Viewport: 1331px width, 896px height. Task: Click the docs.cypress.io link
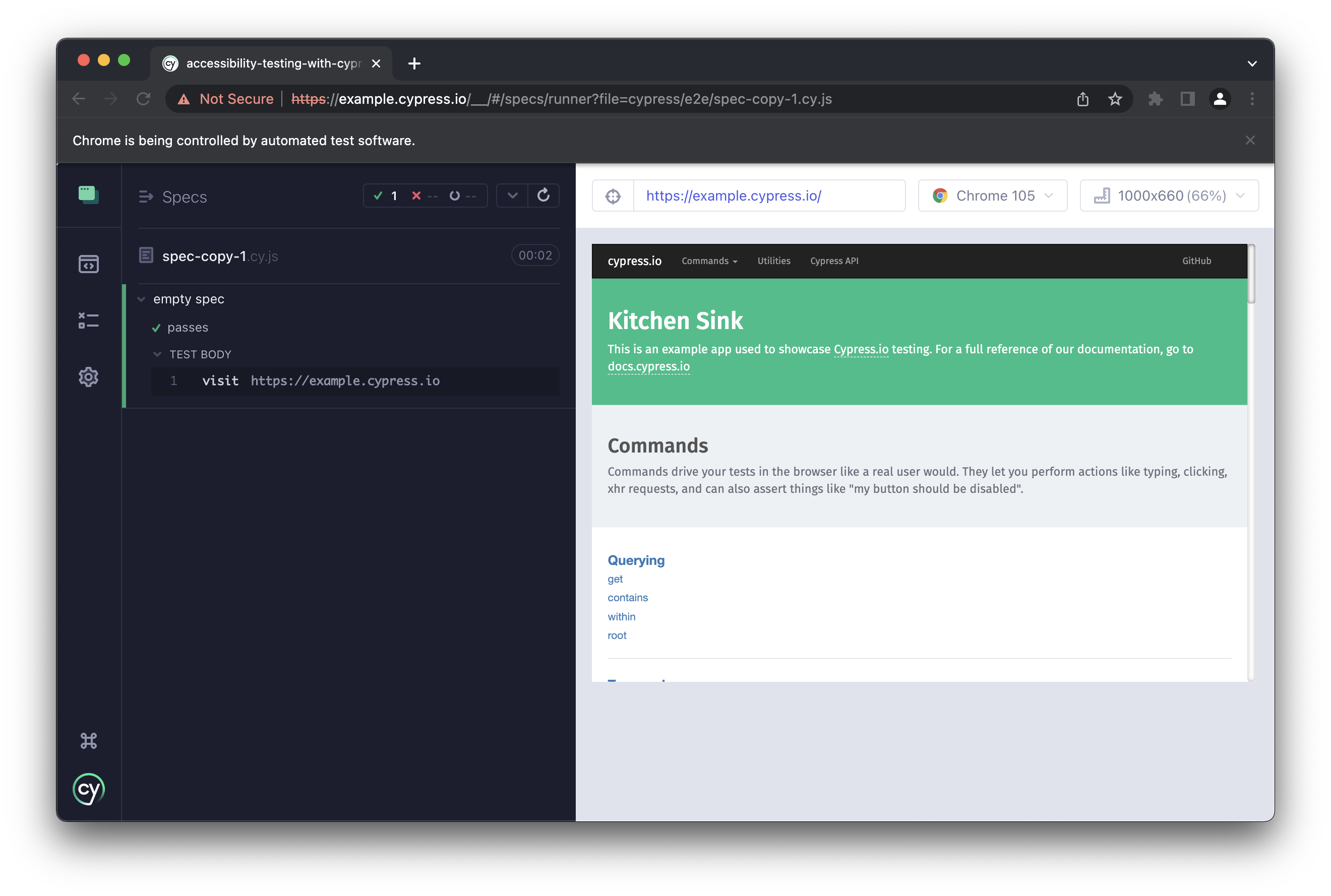(648, 366)
